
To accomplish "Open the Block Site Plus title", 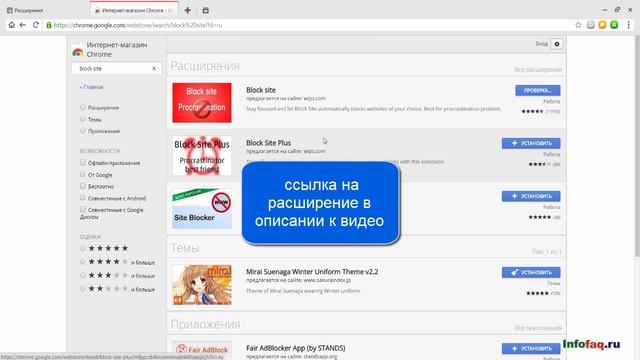I will tap(269, 143).
